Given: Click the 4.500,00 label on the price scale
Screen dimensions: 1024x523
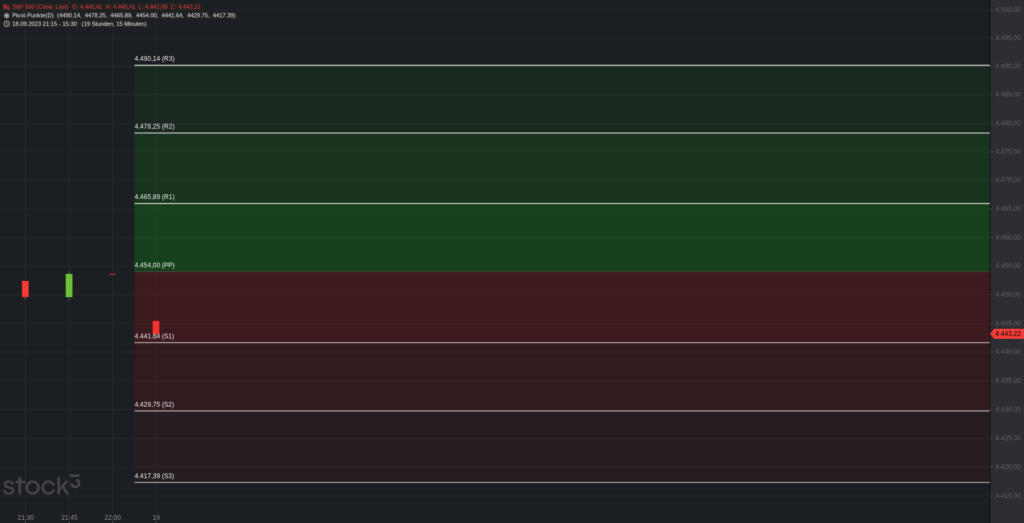Looking at the screenshot, I should [x=1008, y=9].
